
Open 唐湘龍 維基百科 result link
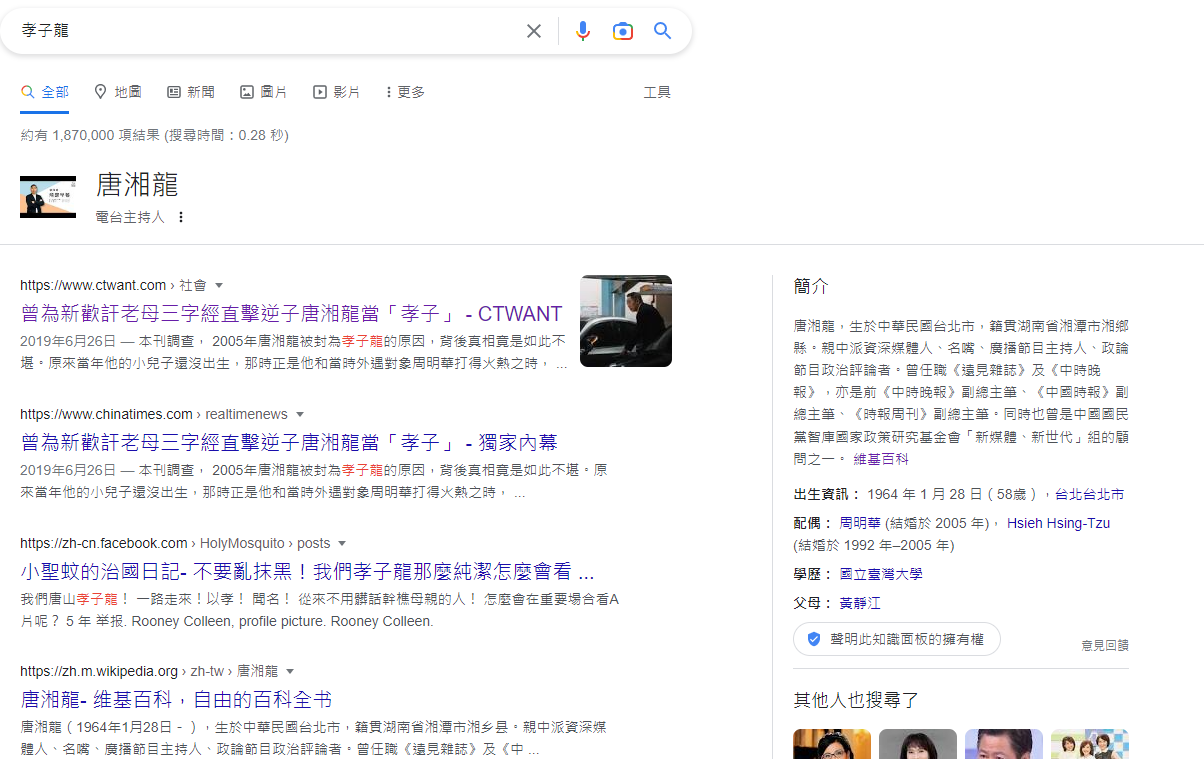(176, 700)
